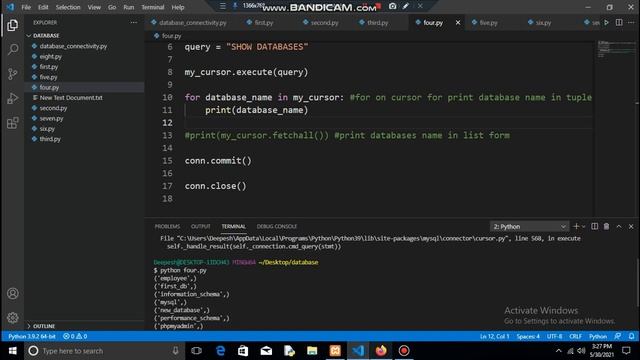Maximize the terminal panel size
The height and width of the screenshot is (360, 640).
[619, 226]
